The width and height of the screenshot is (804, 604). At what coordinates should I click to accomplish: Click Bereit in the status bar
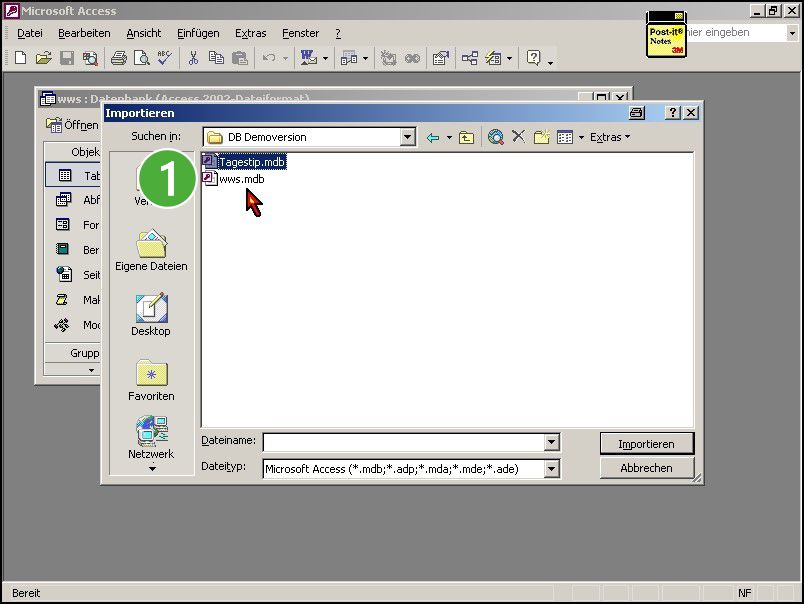[26, 593]
